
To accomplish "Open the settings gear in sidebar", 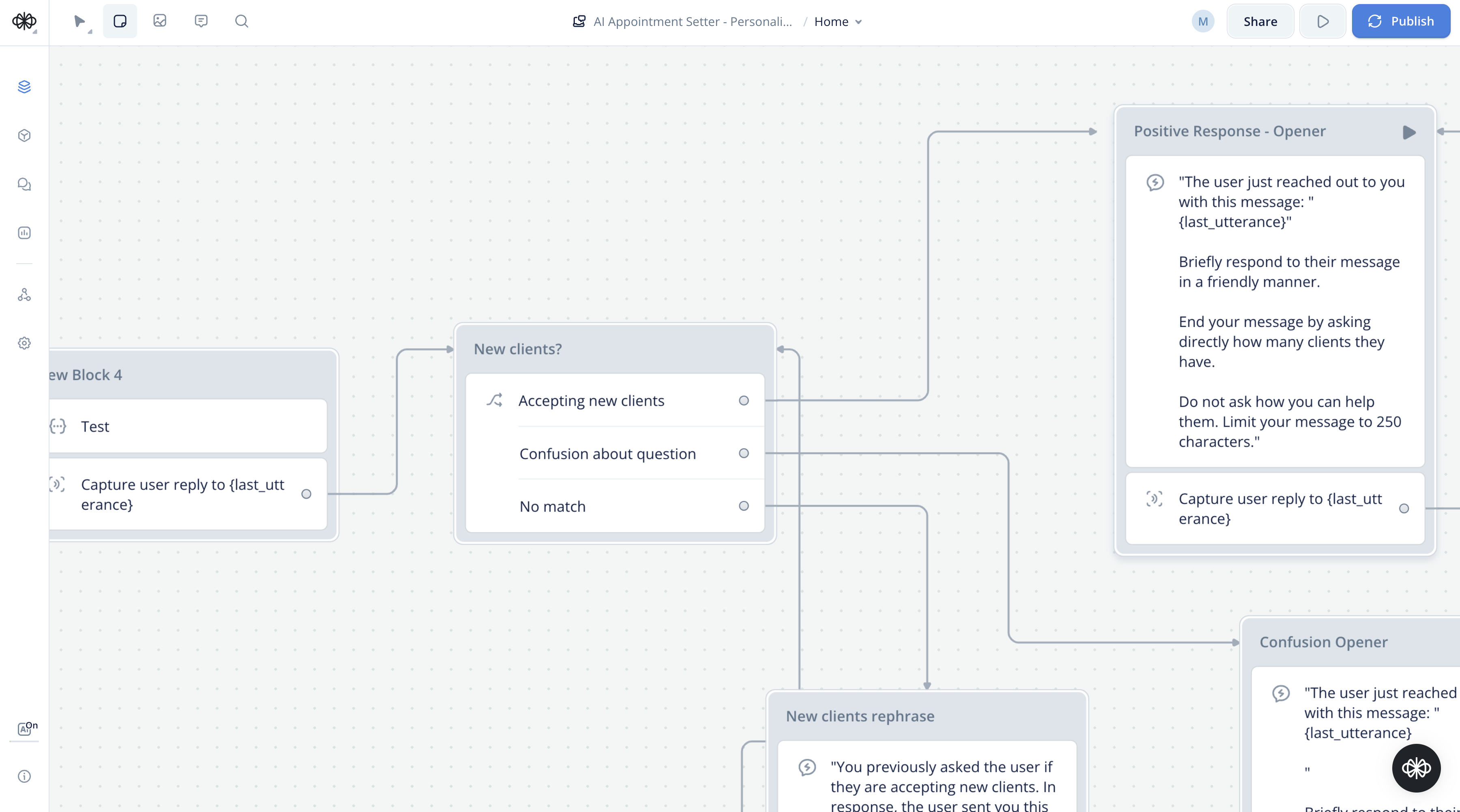I will pos(24,344).
